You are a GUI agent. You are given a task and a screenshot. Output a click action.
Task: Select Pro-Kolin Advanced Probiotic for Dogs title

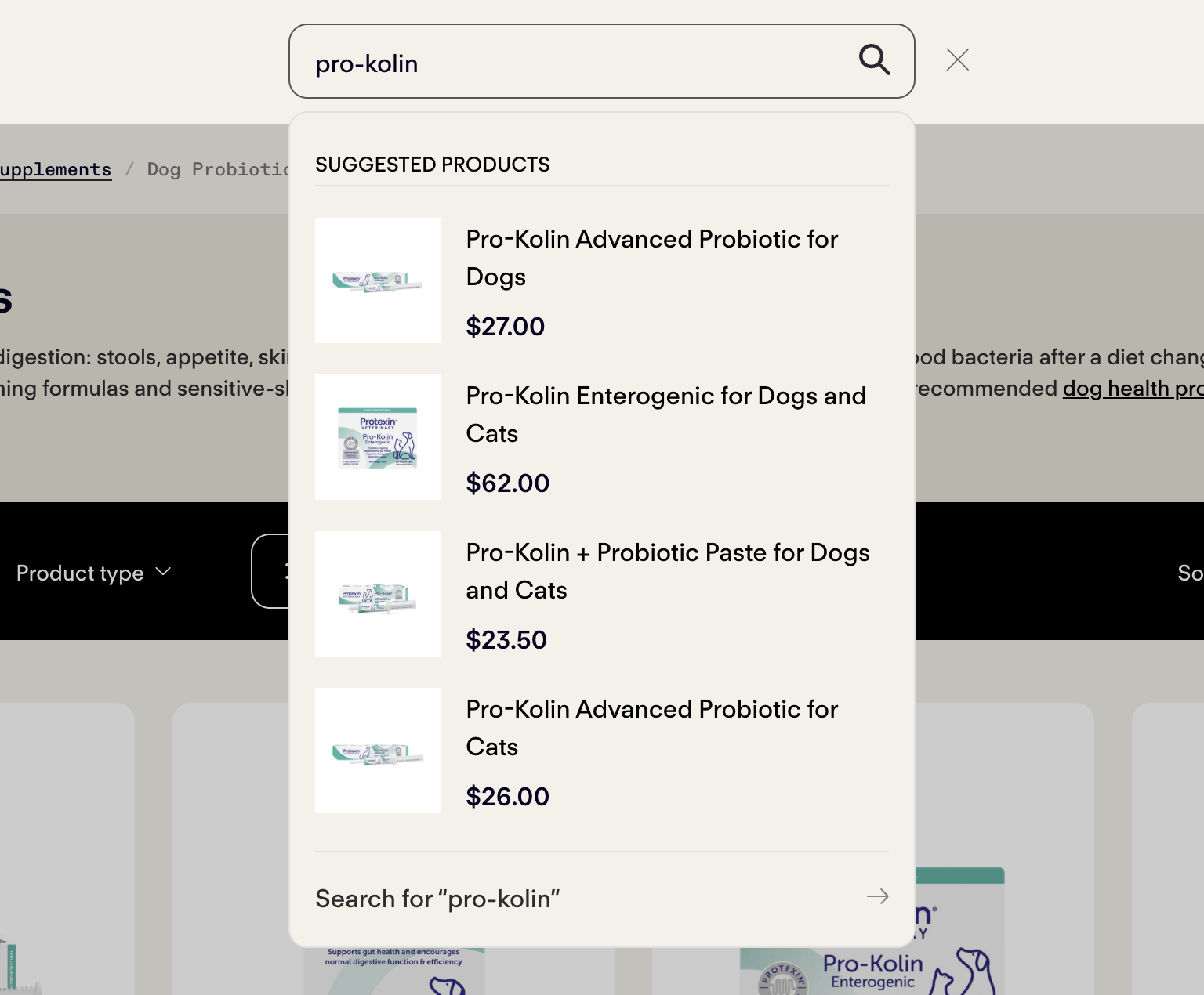pyautogui.click(x=652, y=258)
